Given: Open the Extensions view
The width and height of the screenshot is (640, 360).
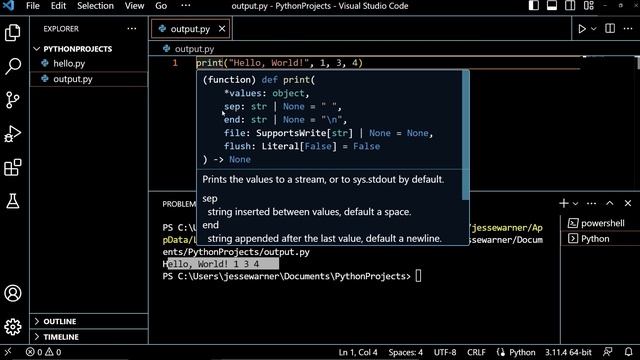Looking at the screenshot, I should 13,167.
